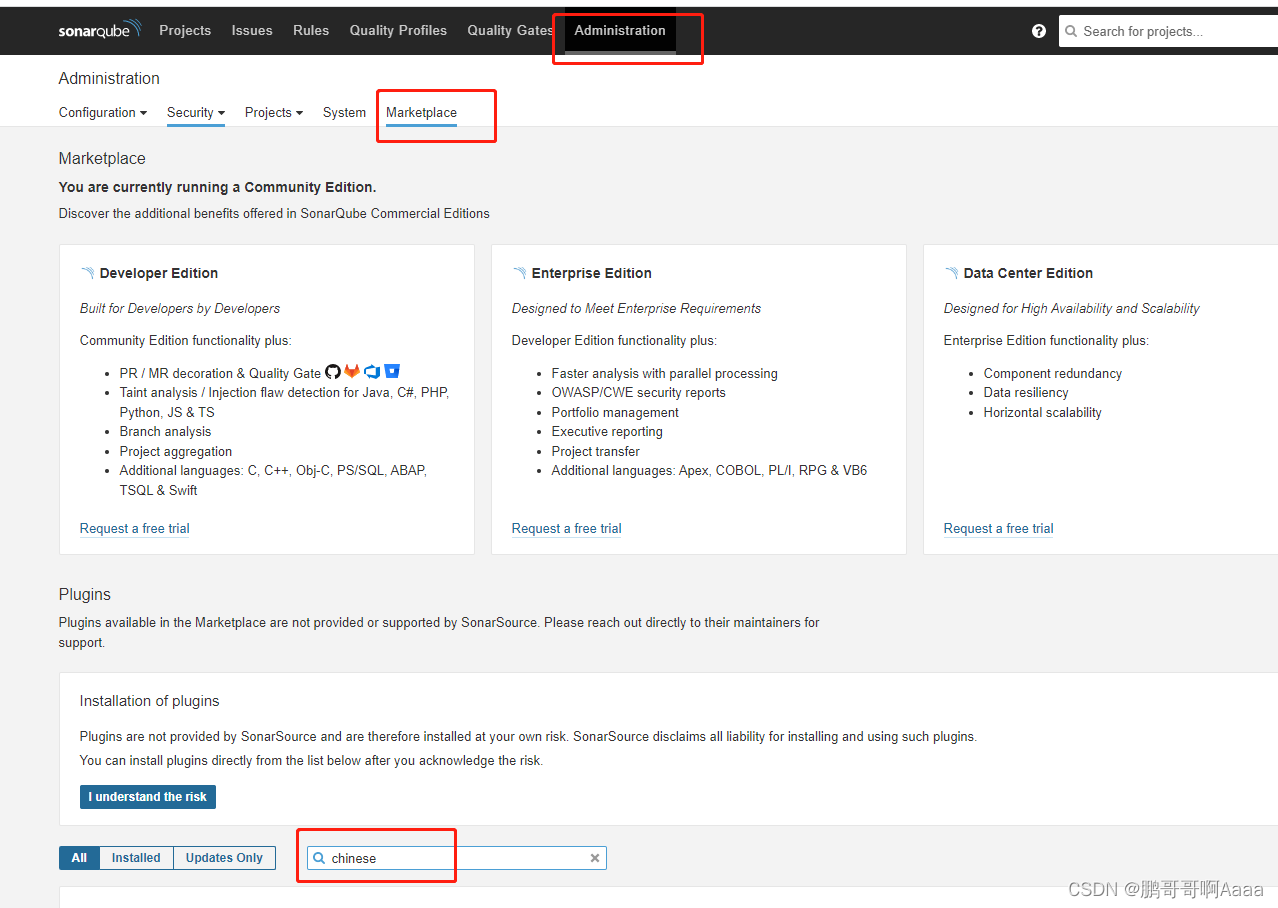This screenshot has height=908, width=1278.
Task: Request a free trial for Developer Edition
Action: point(135,528)
